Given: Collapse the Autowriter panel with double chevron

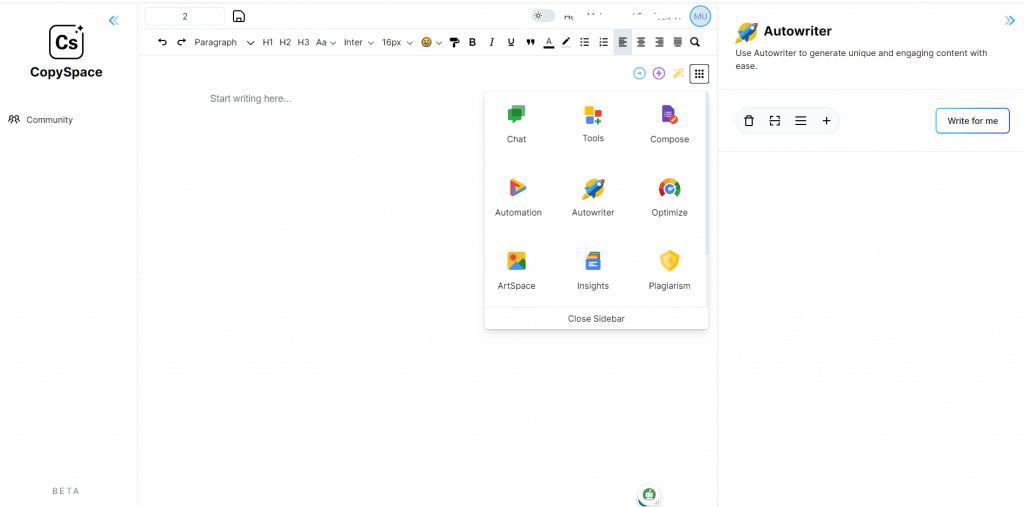Looking at the screenshot, I should [x=1010, y=21].
